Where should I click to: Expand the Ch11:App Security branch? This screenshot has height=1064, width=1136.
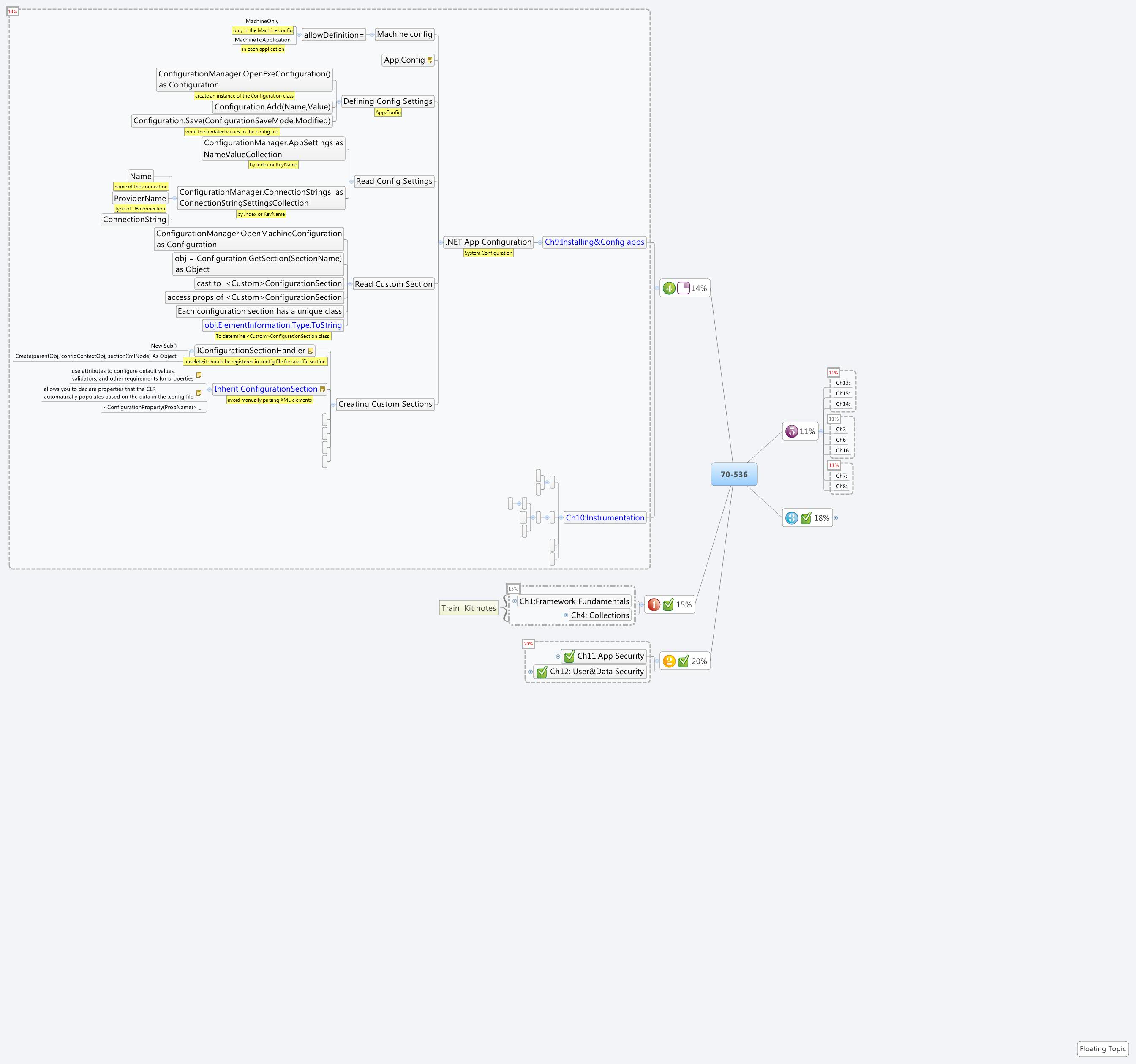558,656
